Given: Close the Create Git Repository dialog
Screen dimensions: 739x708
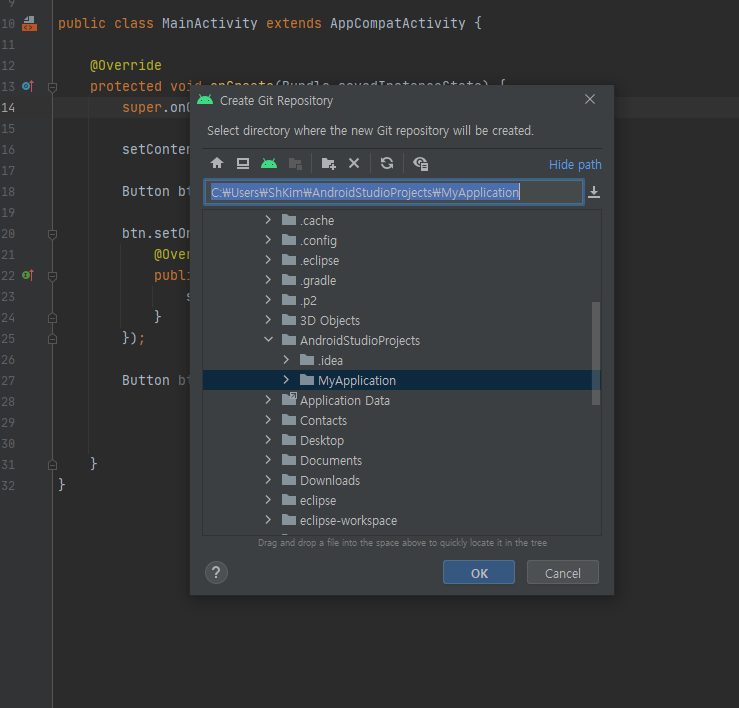Looking at the screenshot, I should click(x=590, y=99).
